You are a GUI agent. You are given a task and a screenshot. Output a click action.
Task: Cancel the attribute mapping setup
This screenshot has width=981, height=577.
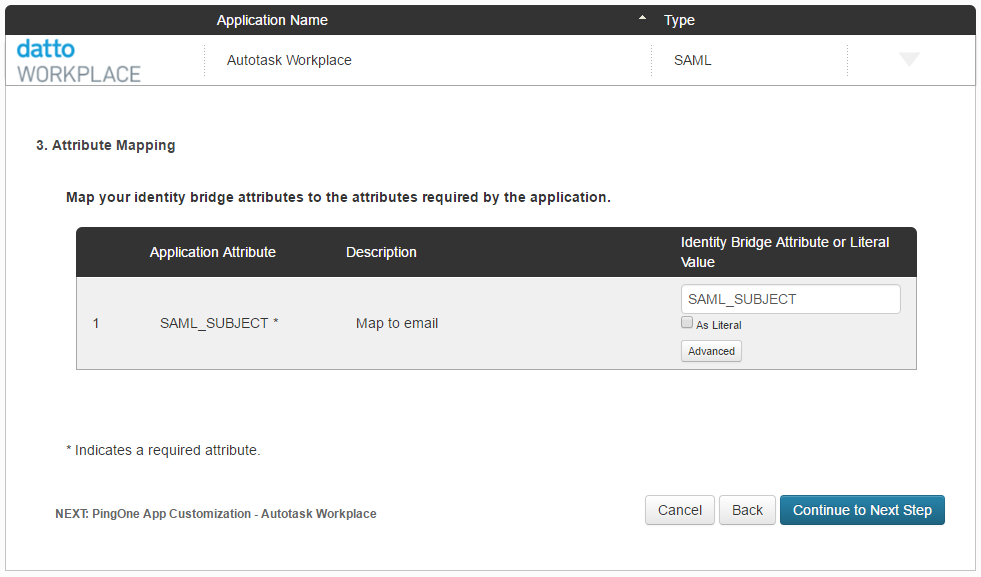(x=679, y=510)
